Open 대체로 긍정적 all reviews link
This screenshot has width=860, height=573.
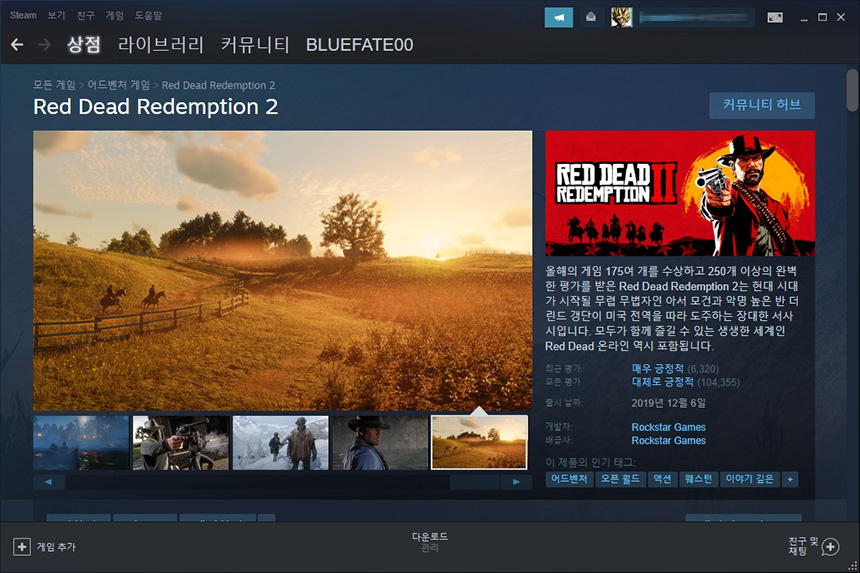point(663,382)
